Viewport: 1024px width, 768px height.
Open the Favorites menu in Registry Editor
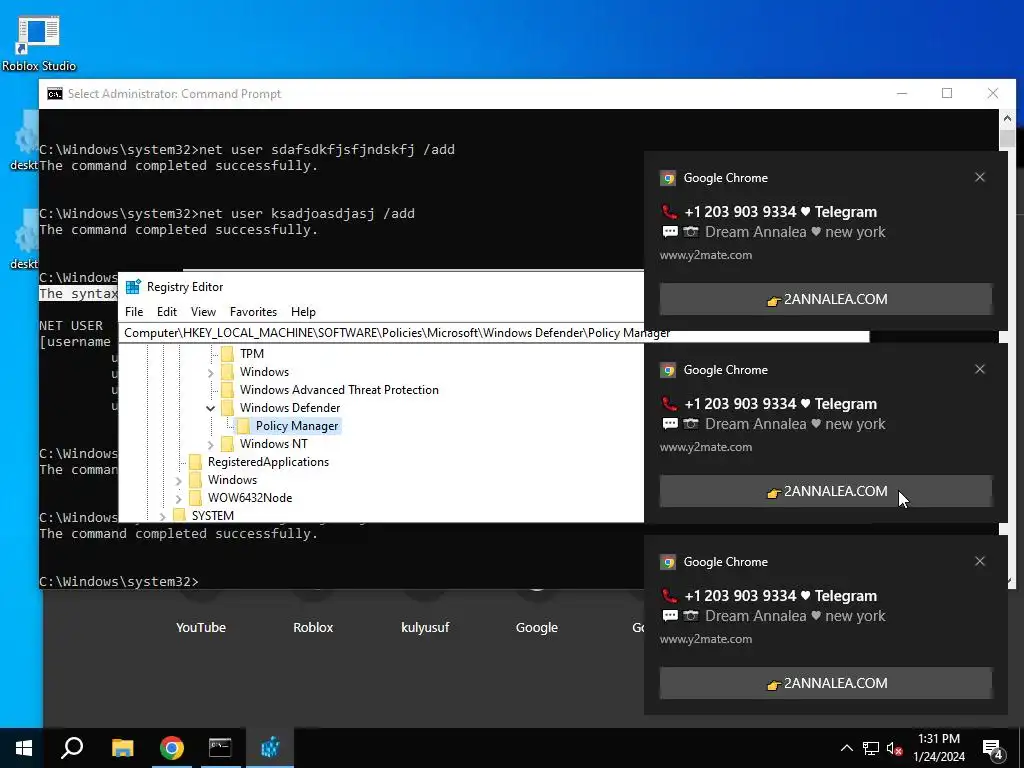[253, 312]
